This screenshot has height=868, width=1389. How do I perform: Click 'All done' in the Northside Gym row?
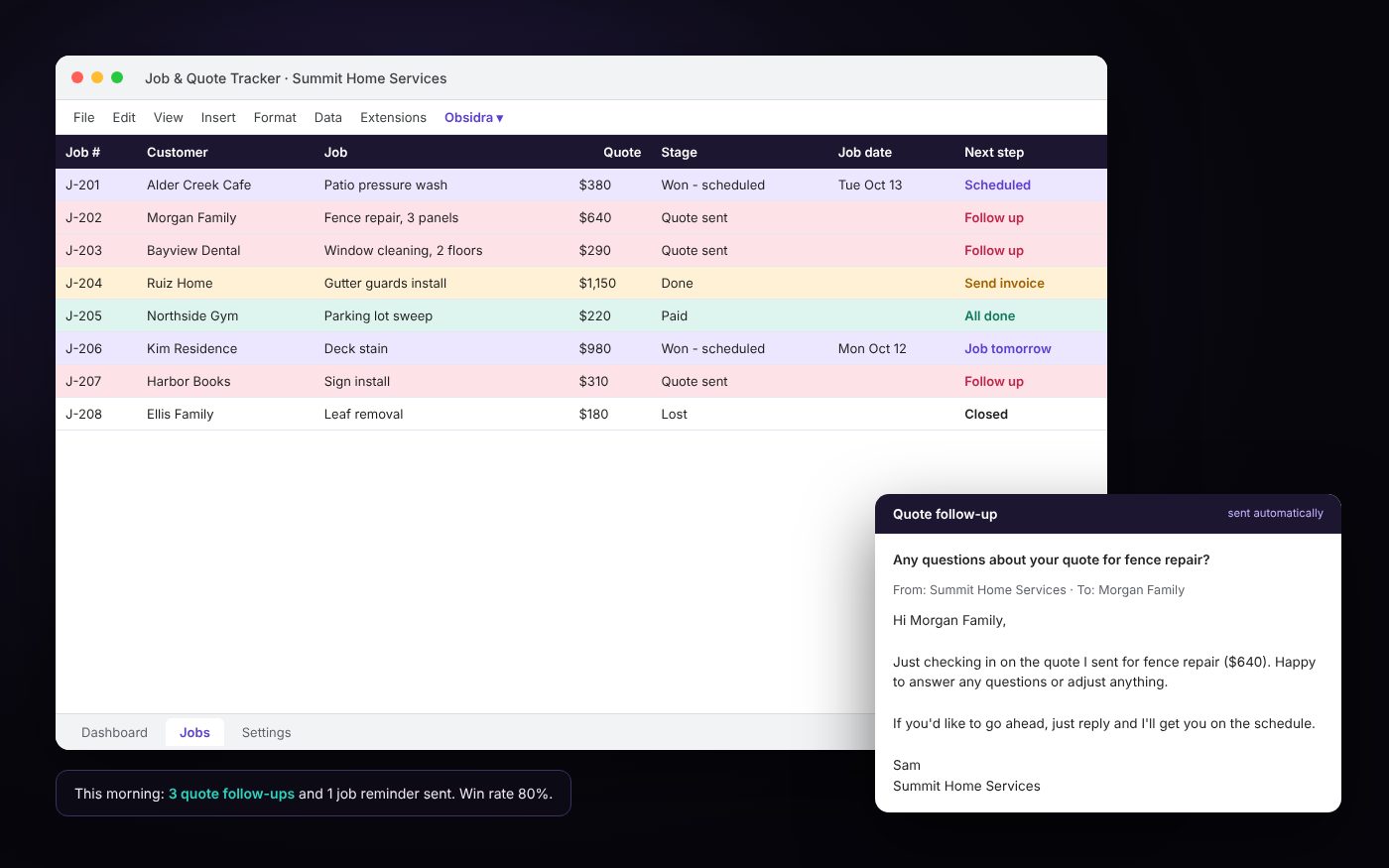[x=989, y=315]
